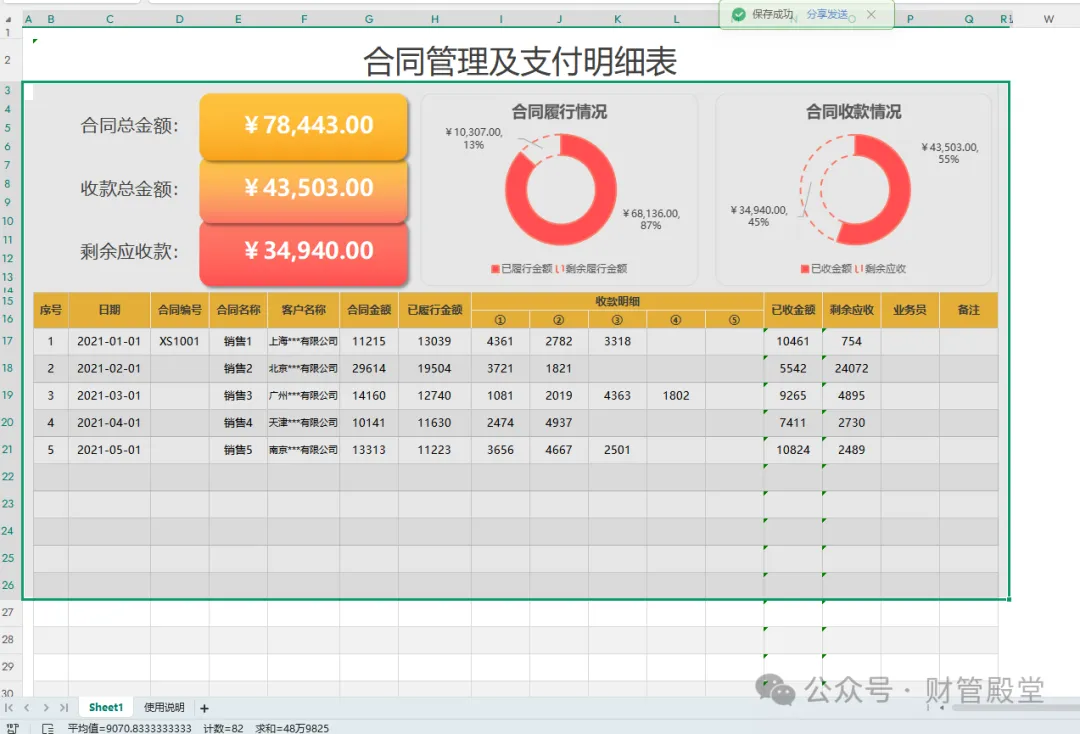Jump to the last sheet with the >| arrow
Viewport: 1080px width, 734px height.
(64, 707)
